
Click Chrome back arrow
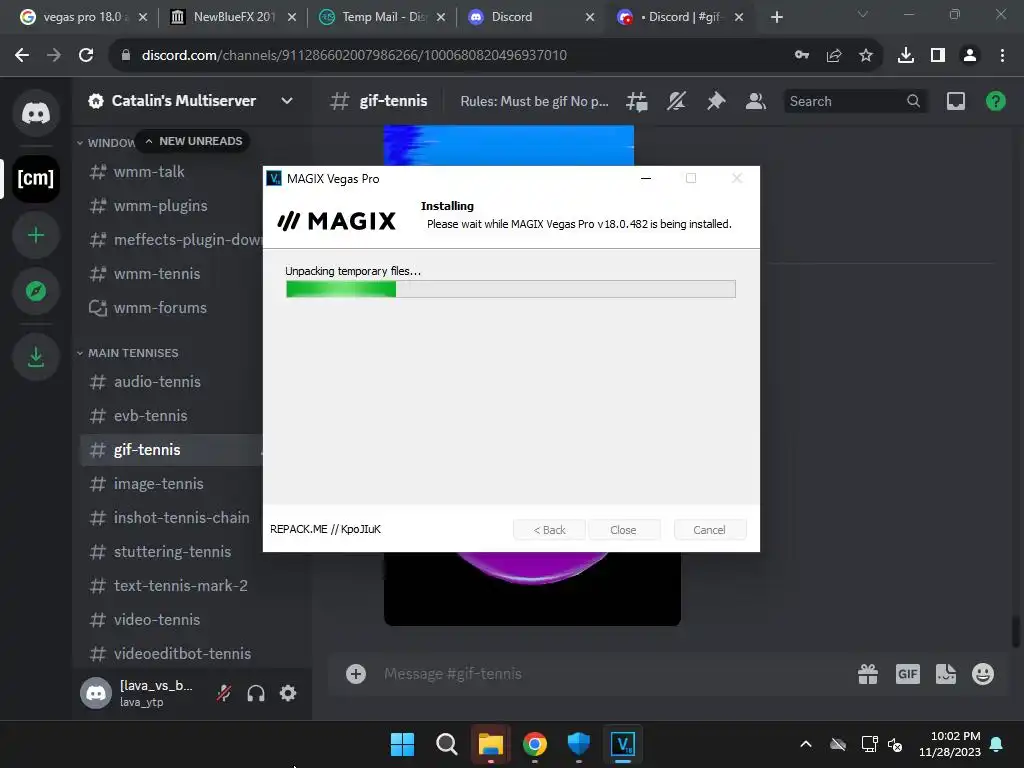[x=22, y=56]
